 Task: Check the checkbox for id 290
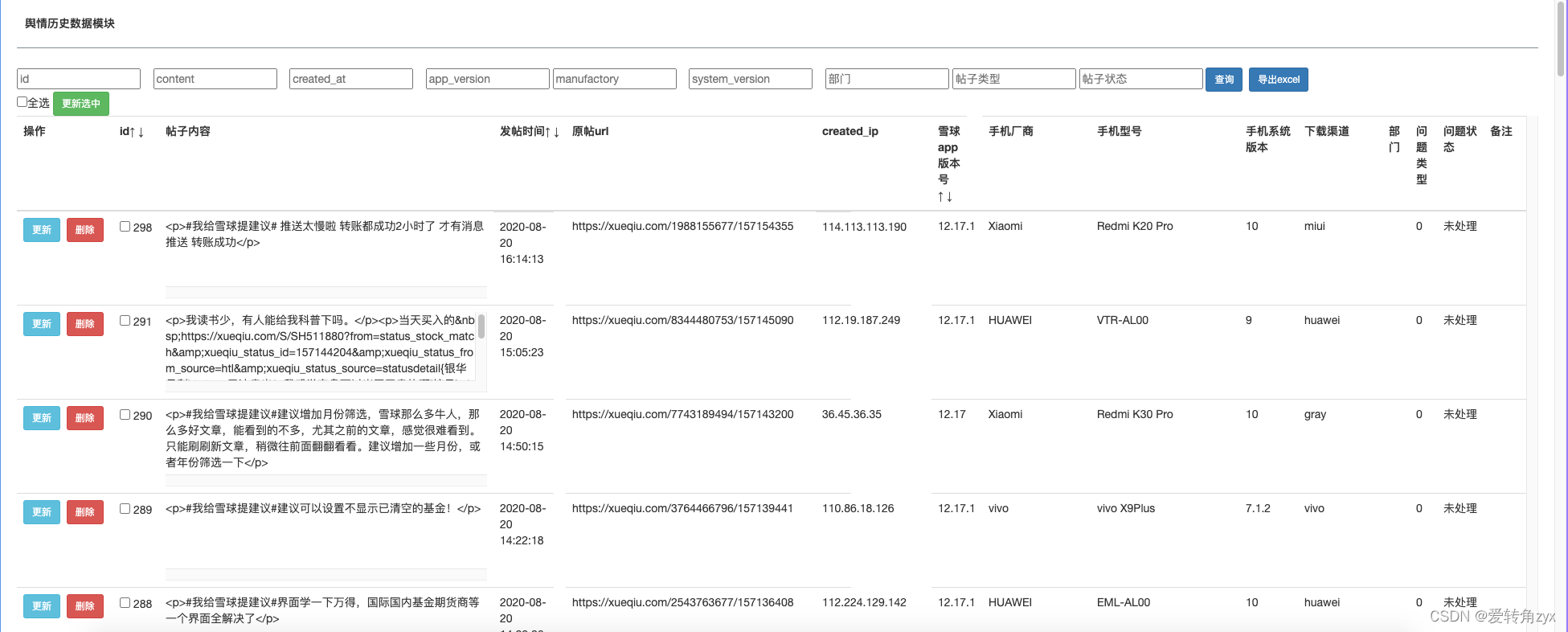pos(125,415)
